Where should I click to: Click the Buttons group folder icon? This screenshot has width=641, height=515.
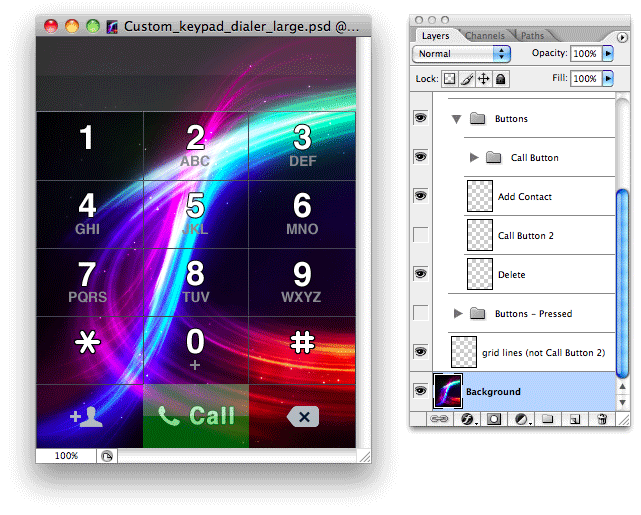[x=477, y=119]
